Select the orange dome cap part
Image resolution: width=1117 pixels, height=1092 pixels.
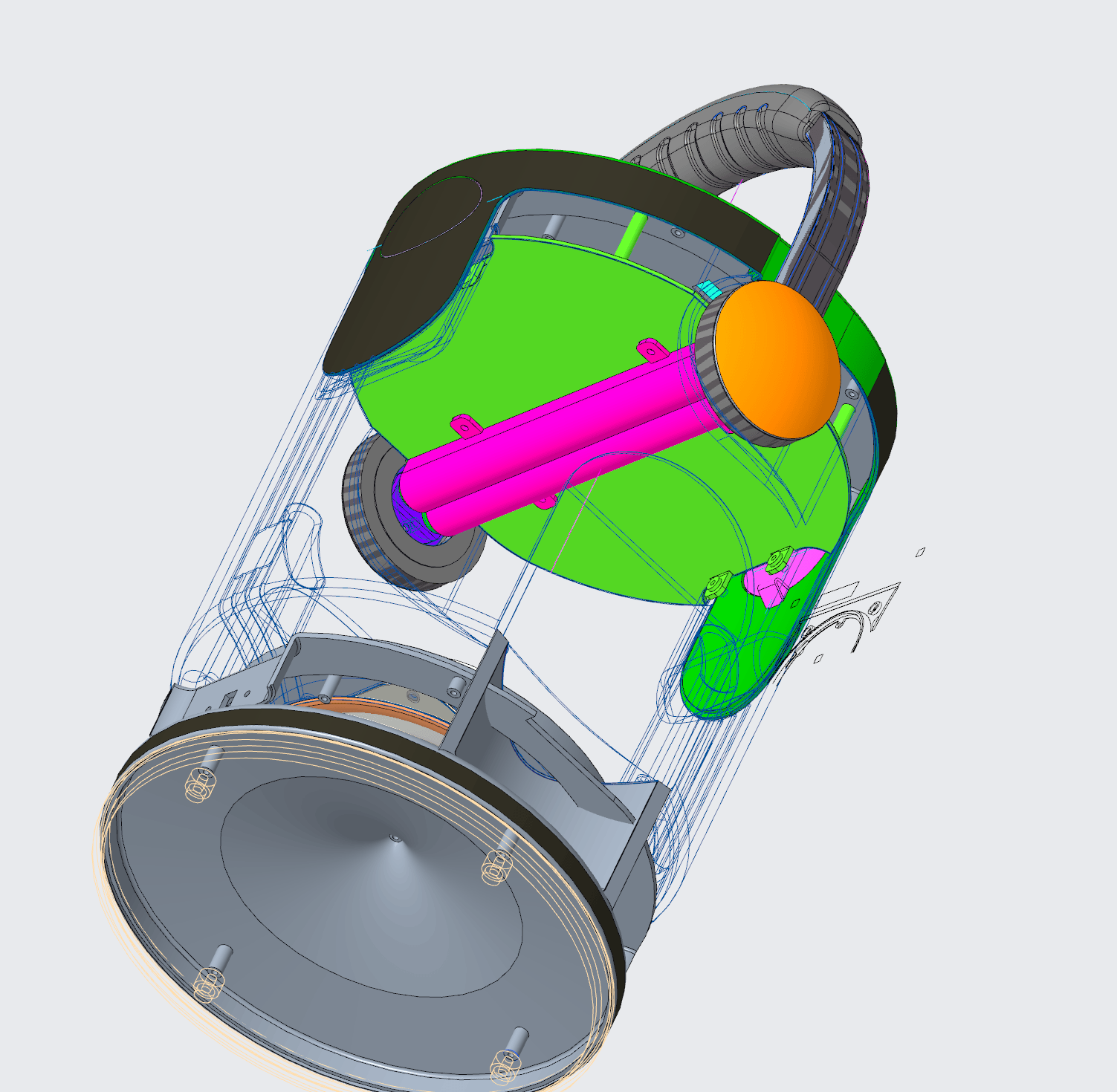pyautogui.click(x=777, y=359)
